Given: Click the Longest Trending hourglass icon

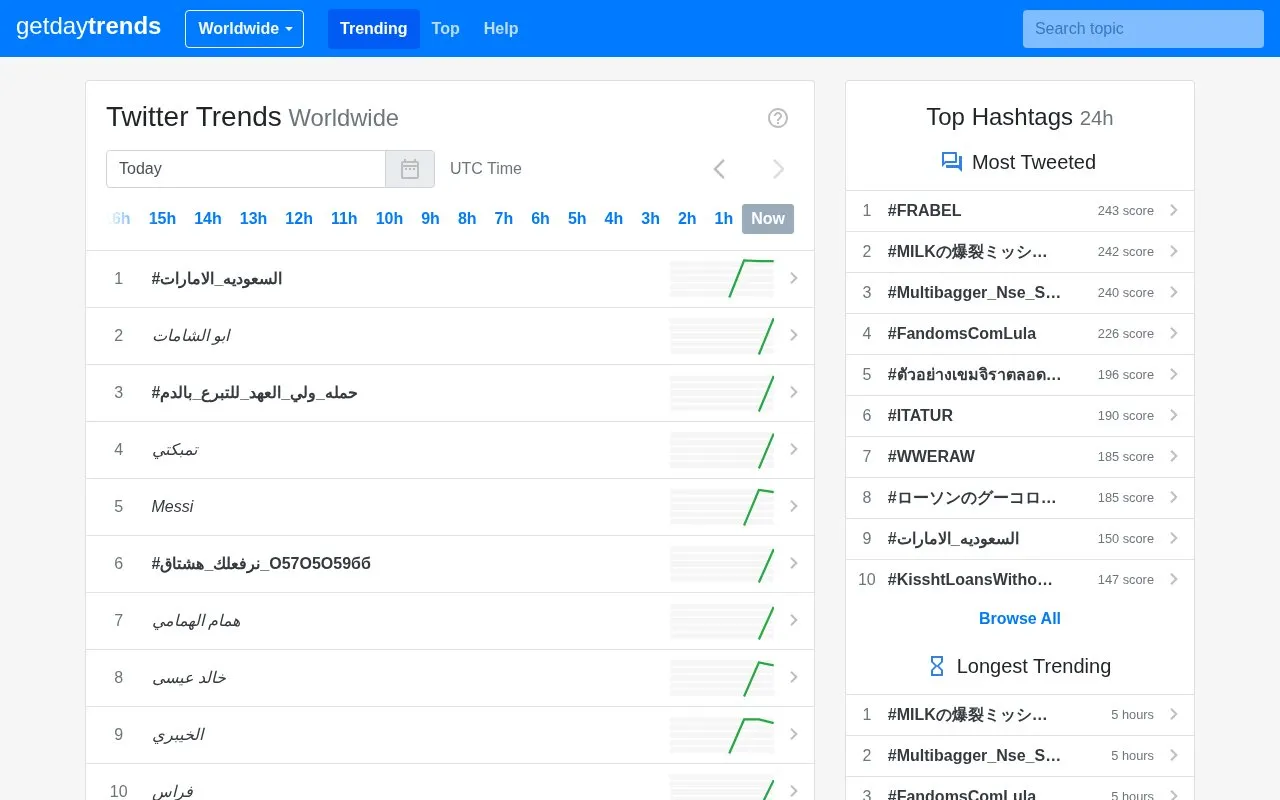Looking at the screenshot, I should (937, 666).
